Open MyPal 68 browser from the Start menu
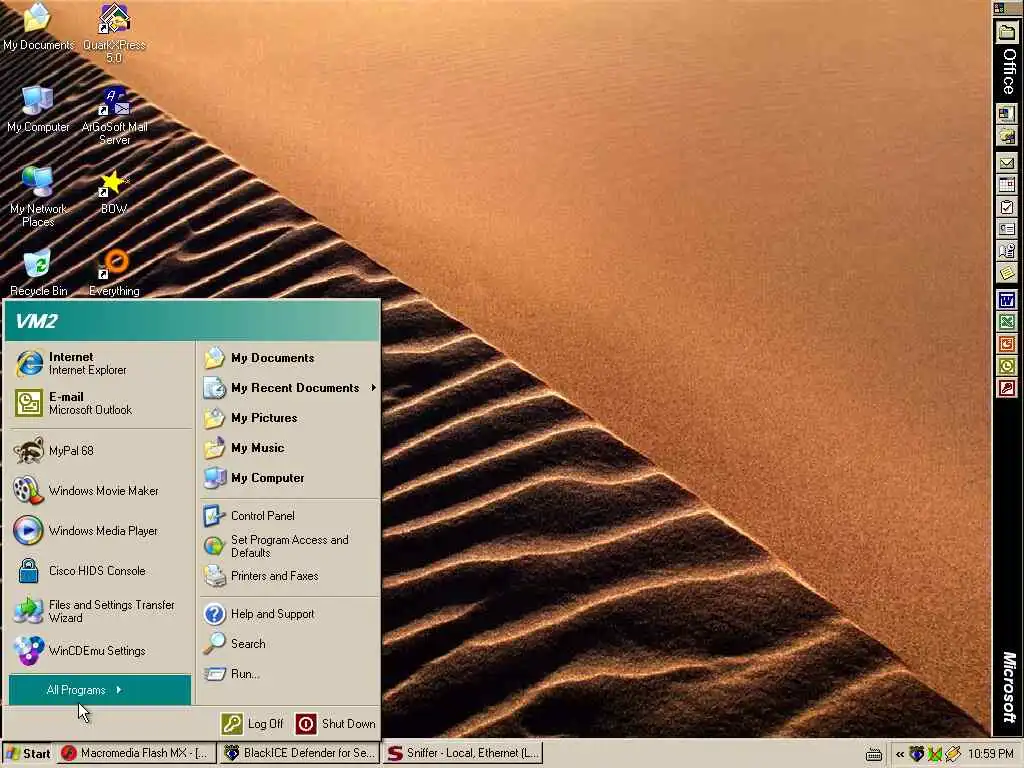The image size is (1024, 768). (100, 451)
